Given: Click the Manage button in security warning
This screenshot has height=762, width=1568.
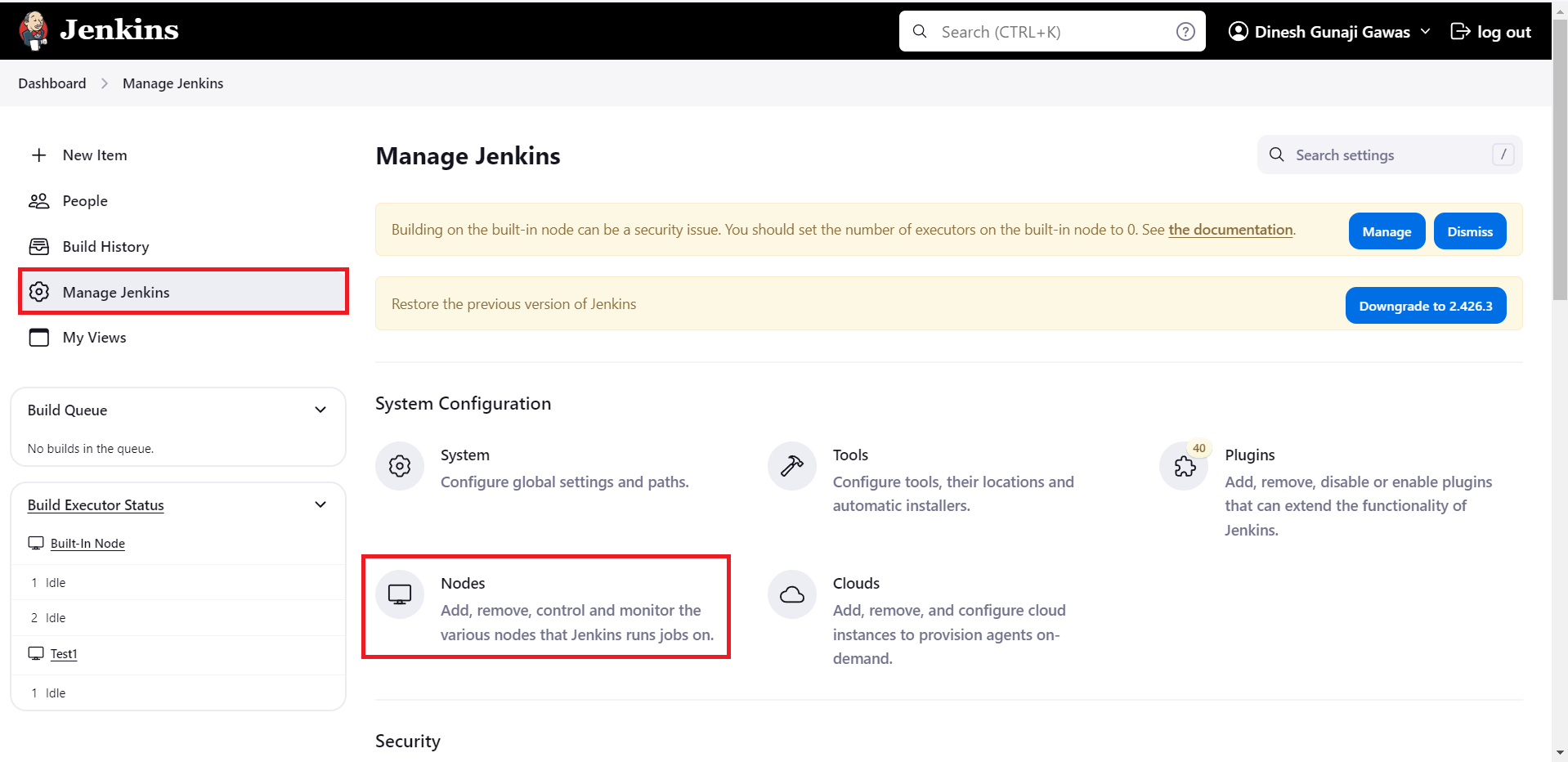Looking at the screenshot, I should pyautogui.click(x=1387, y=231).
